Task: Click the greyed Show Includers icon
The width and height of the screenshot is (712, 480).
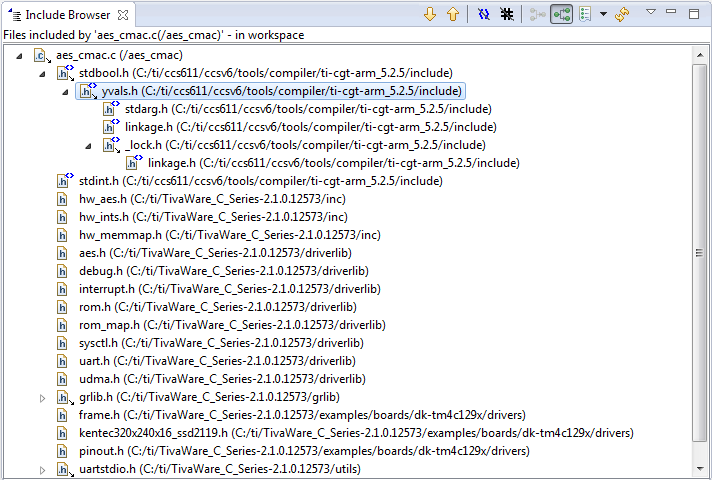Action: click(538, 15)
